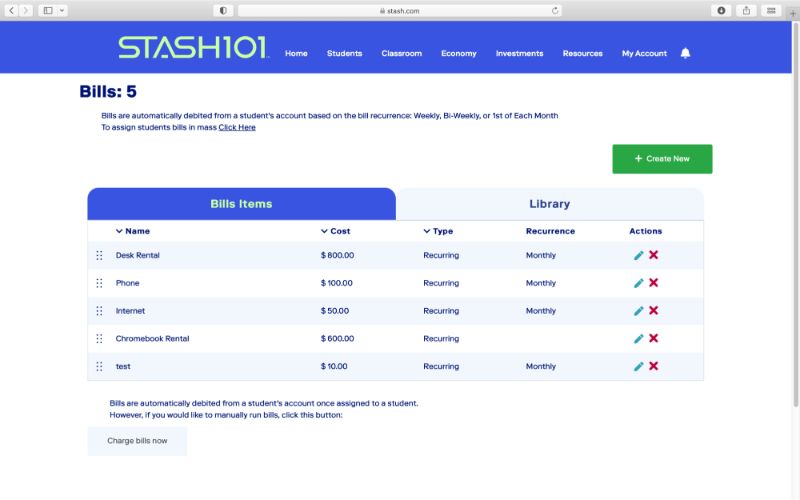Screen dimensions: 800x500
Task: Delete the Phone bill
Action: 654,283
